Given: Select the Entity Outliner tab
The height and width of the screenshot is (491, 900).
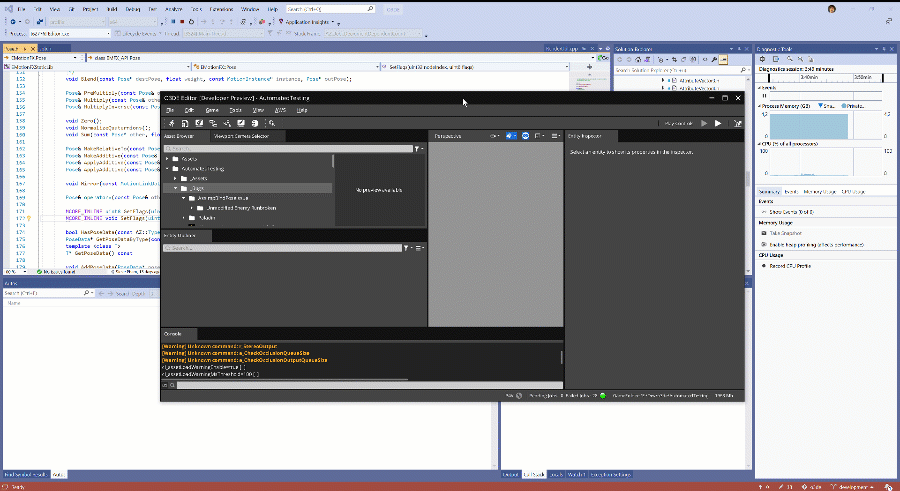Looking at the screenshot, I should [x=180, y=235].
